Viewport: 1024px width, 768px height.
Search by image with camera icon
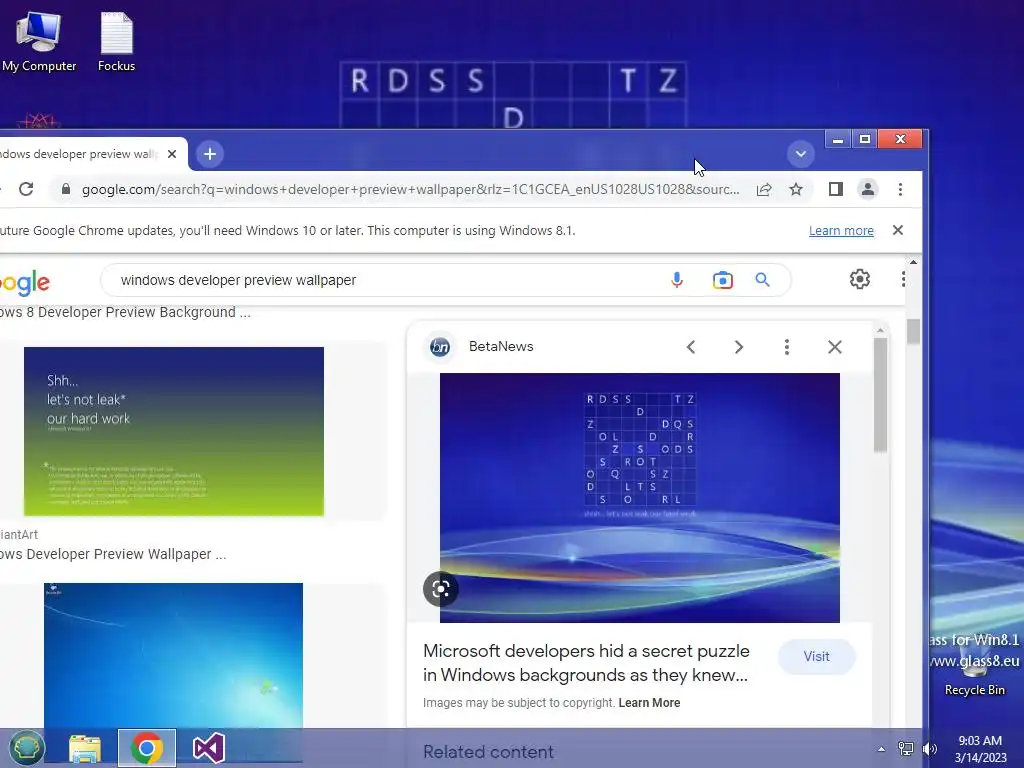[x=722, y=280]
